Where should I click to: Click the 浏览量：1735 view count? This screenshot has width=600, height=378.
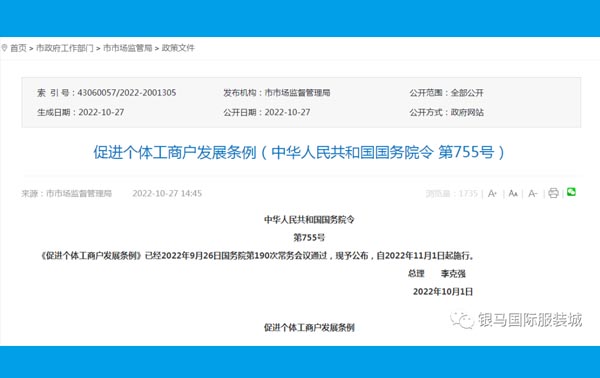(x=452, y=194)
